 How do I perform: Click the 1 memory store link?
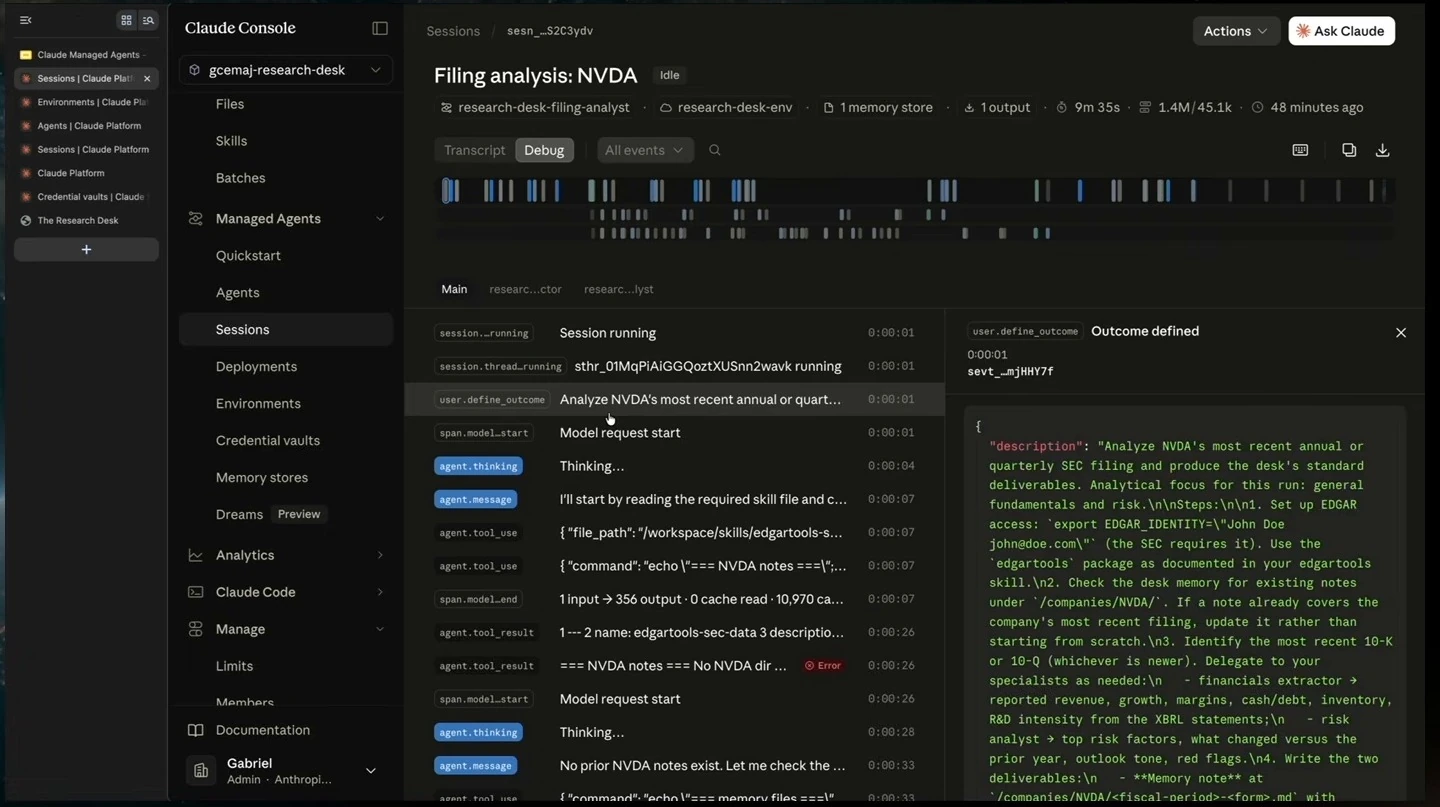tap(878, 107)
